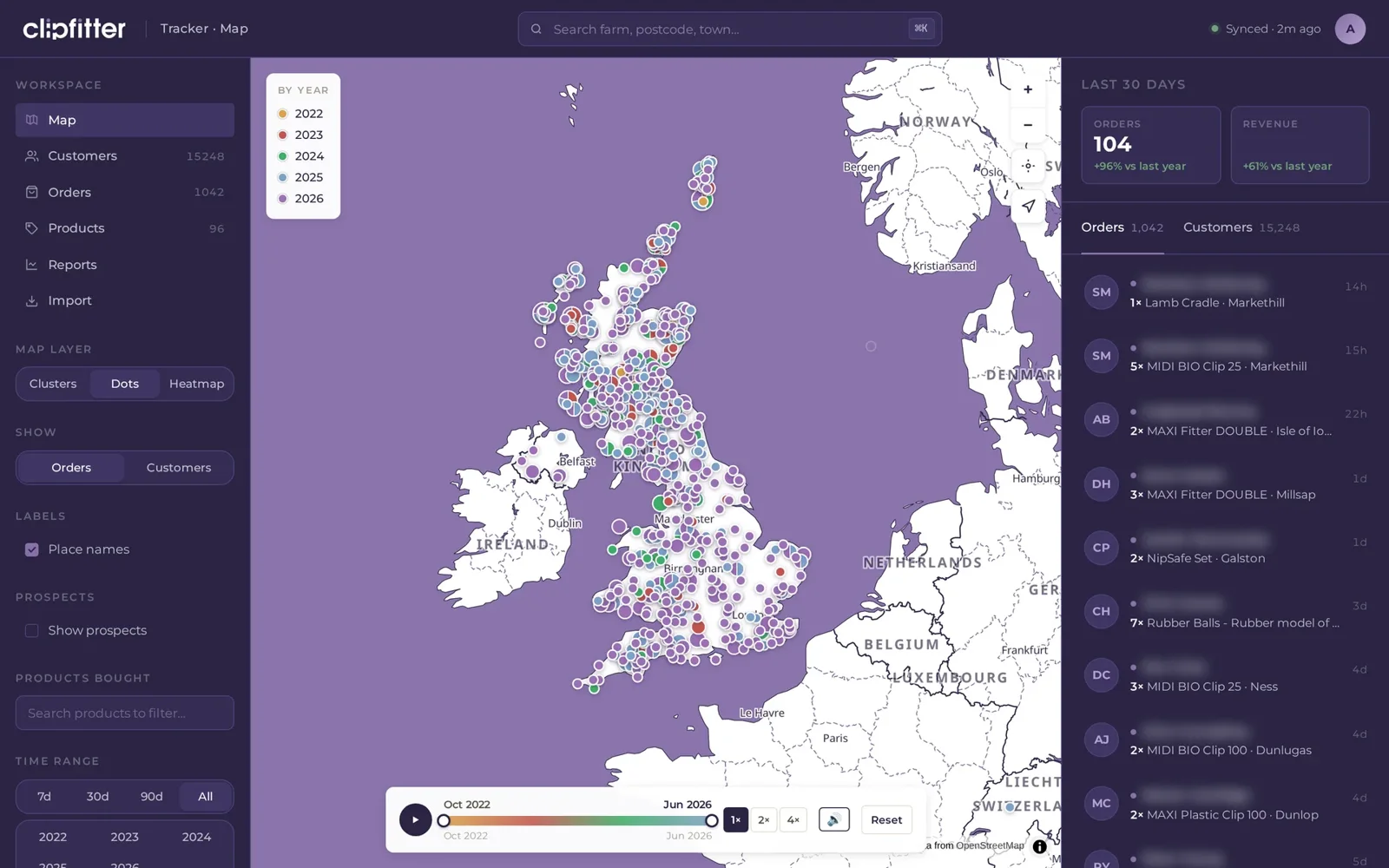Open the user avatar 'A' menu

tap(1350, 29)
